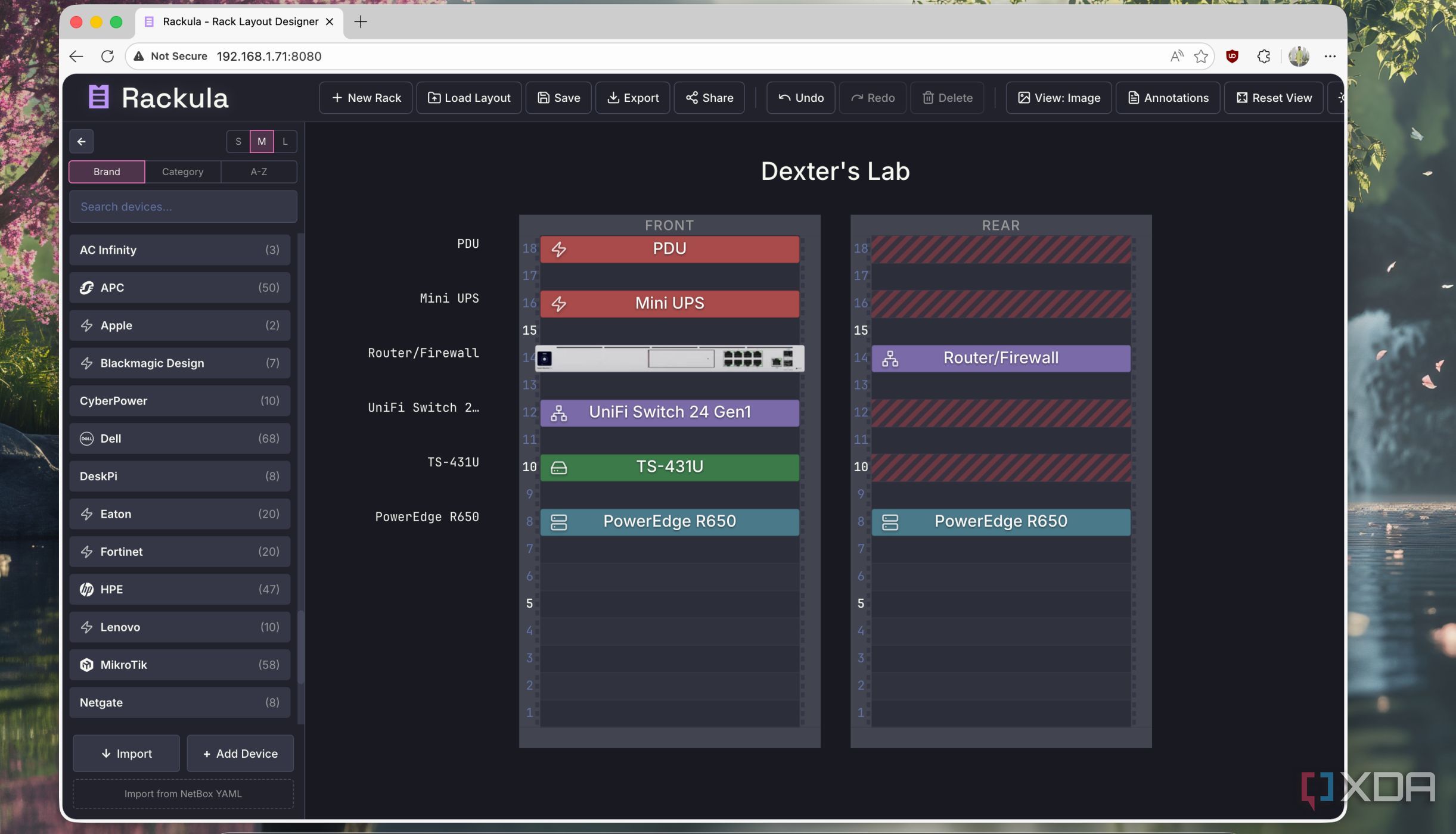Open the browser extensions puzzle icon

click(1263, 56)
